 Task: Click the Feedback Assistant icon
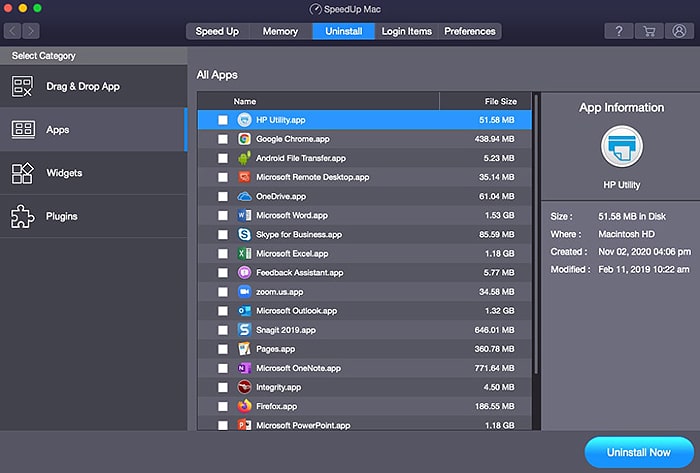pyautogui.click(x=244, y=273)
